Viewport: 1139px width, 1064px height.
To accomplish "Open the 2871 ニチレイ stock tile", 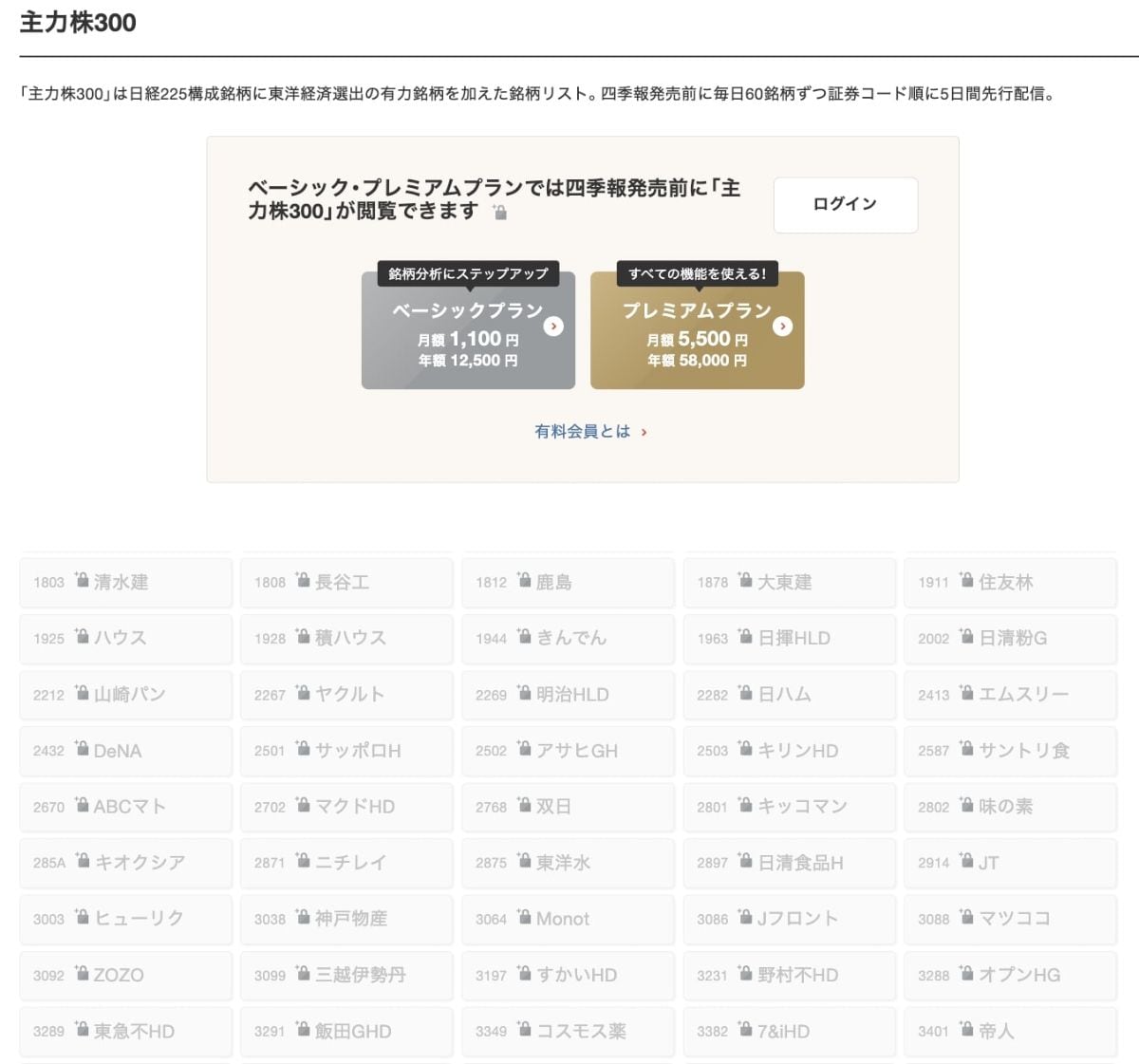I will point(346,862).
